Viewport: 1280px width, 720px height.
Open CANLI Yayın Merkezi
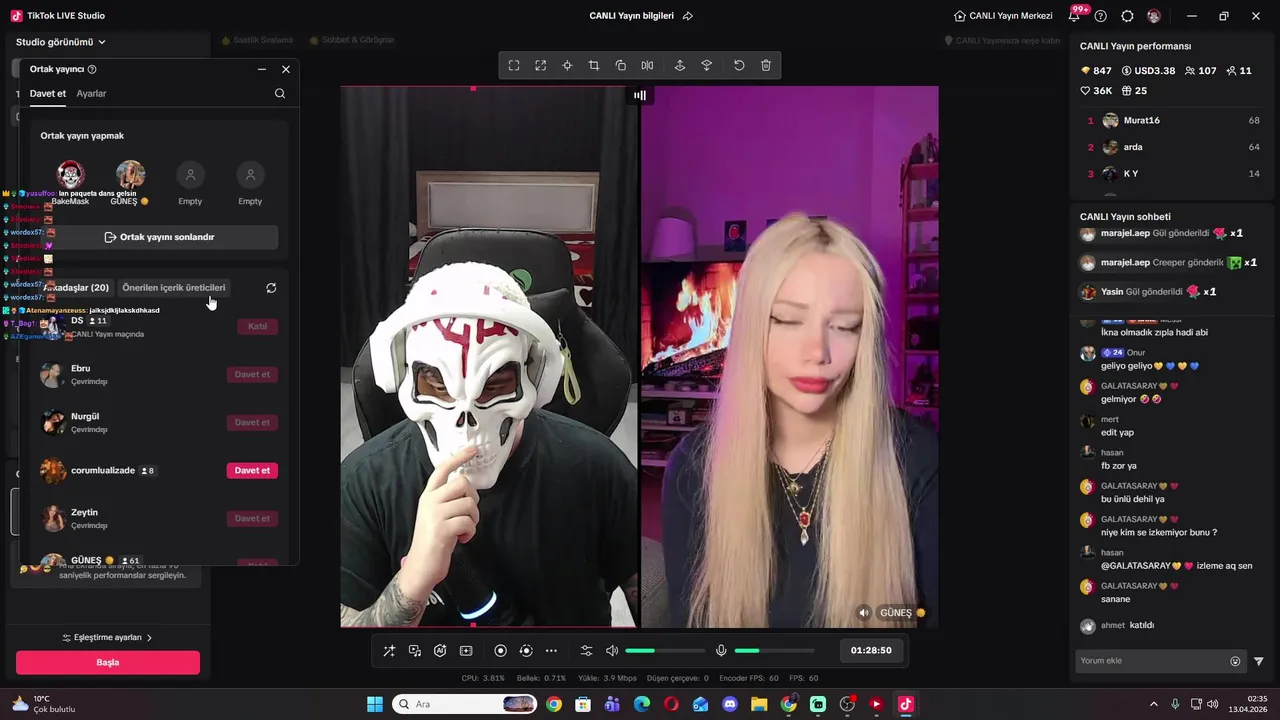[1003, 16]
